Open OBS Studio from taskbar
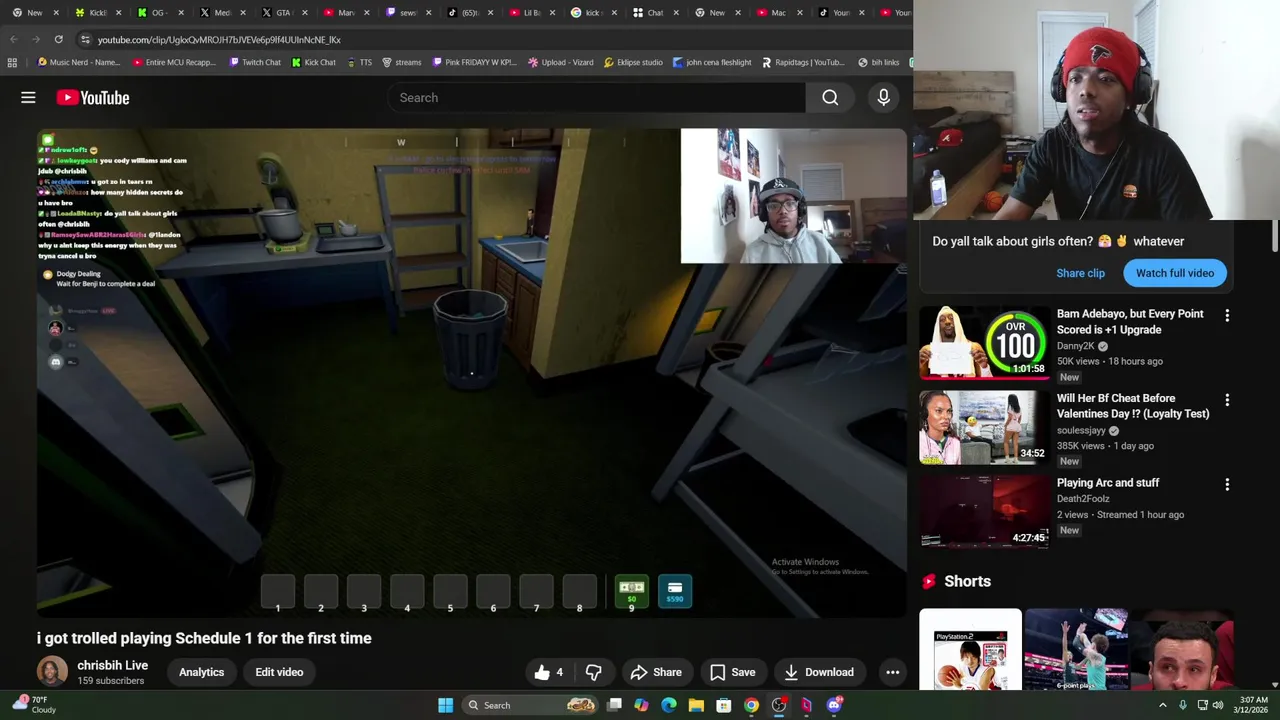 (x=779, y=705)
